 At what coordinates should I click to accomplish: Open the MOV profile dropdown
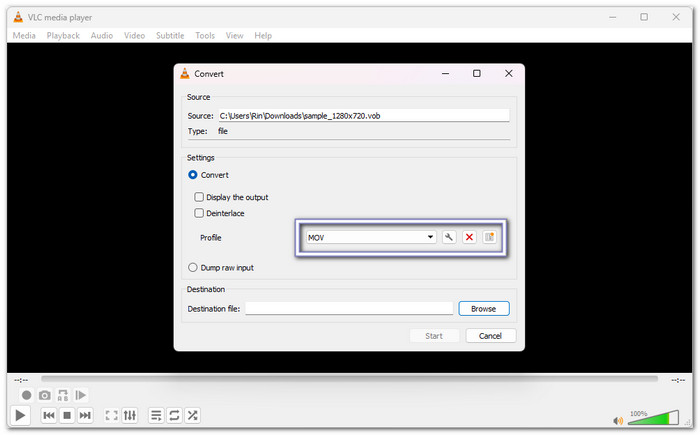point(371,237)
